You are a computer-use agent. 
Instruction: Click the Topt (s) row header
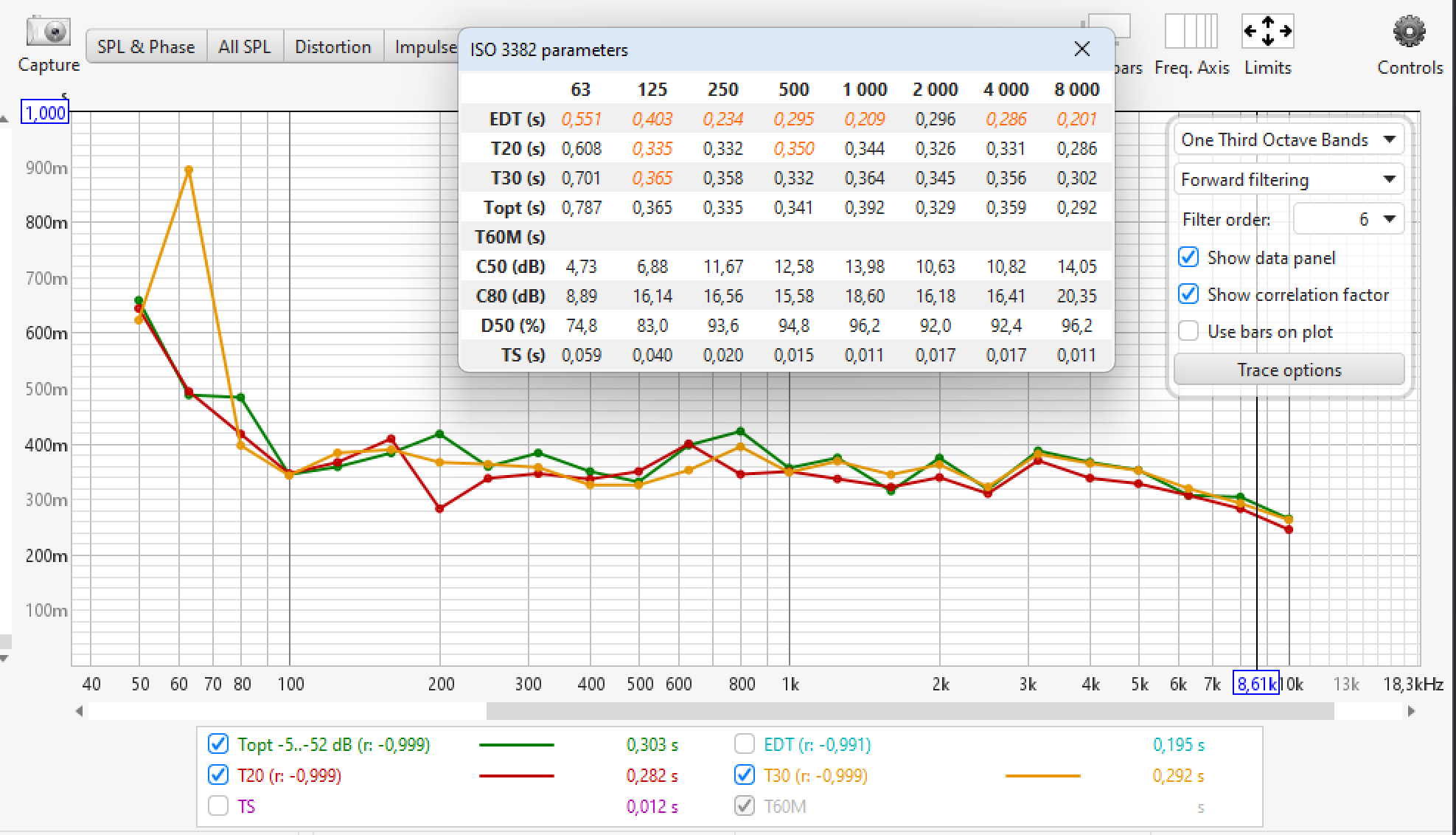coord(514,207)
